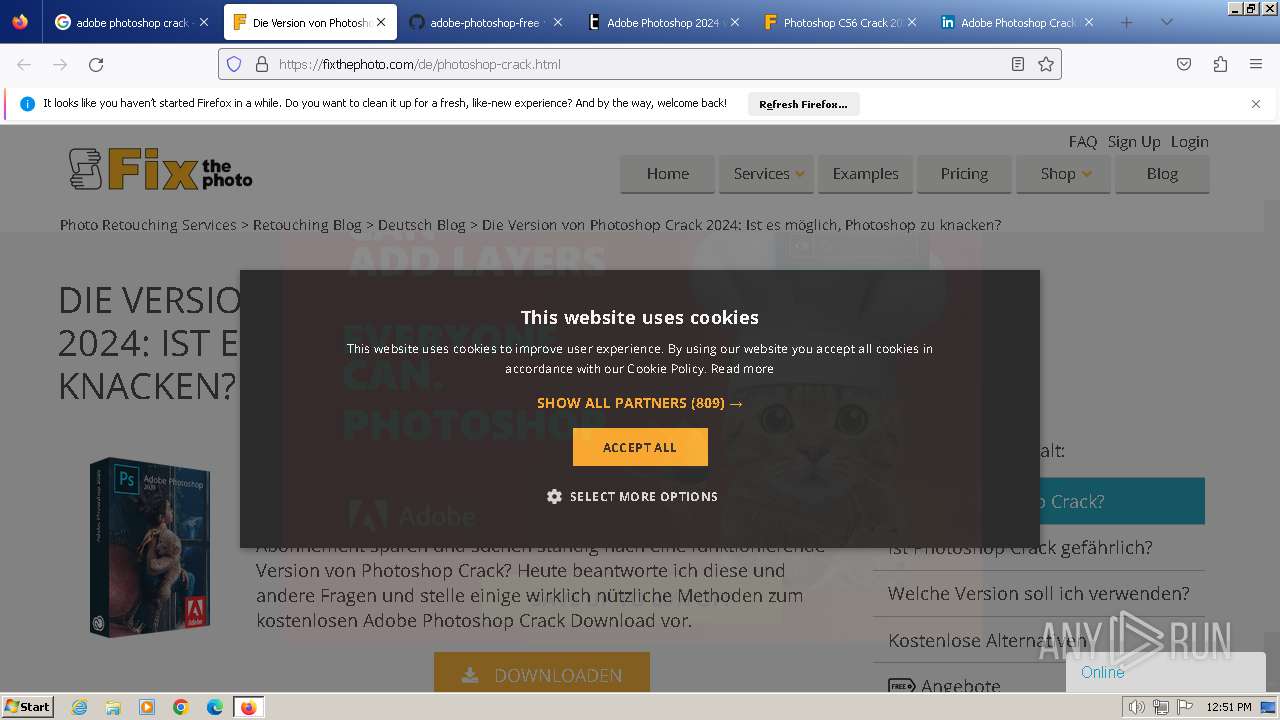1280x720 pixels.
Task: Bookmark this page with the star icon
Action: click(x=1046, y=64)
